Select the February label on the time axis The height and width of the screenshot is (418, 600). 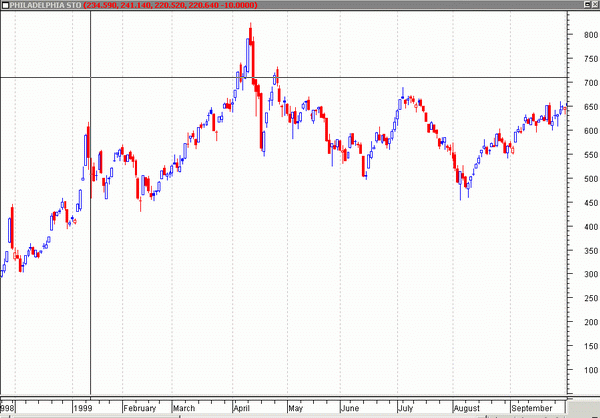[140, 408]
